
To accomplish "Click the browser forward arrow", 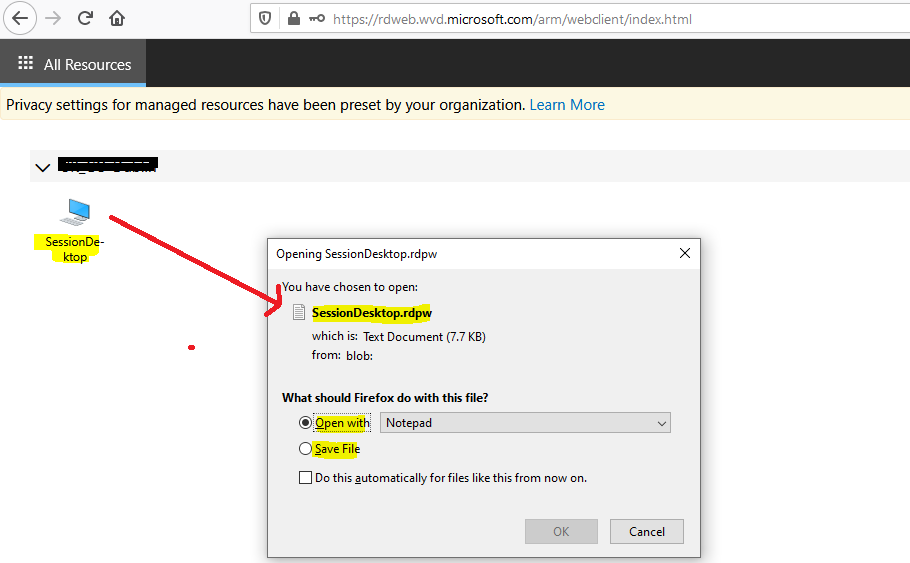I will [53, 19].
